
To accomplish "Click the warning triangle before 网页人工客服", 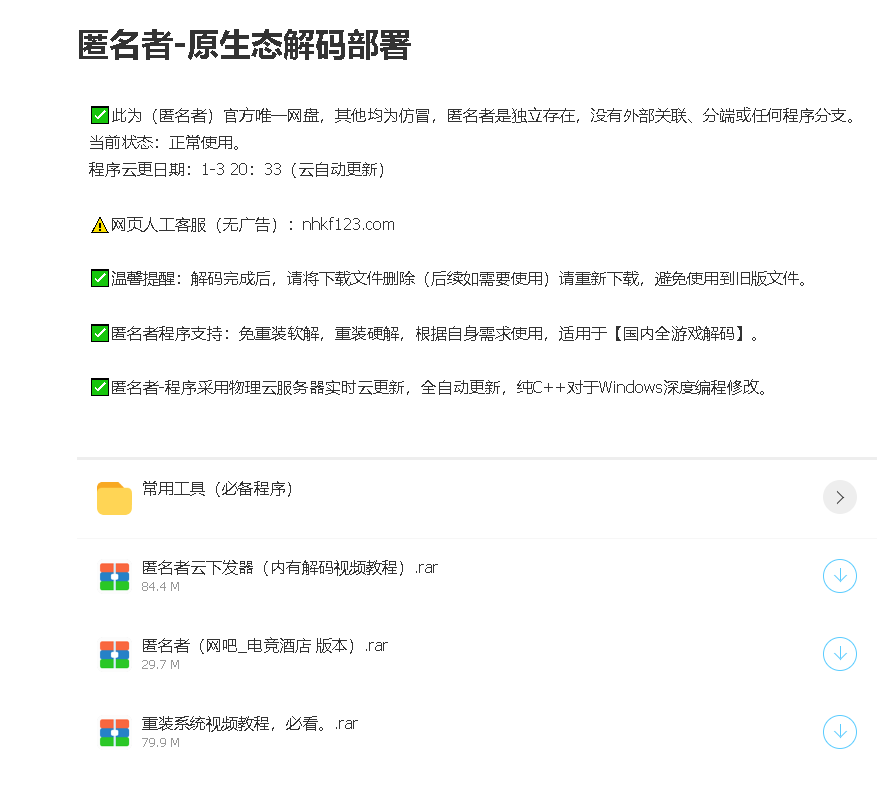I will tap(97, 223).
